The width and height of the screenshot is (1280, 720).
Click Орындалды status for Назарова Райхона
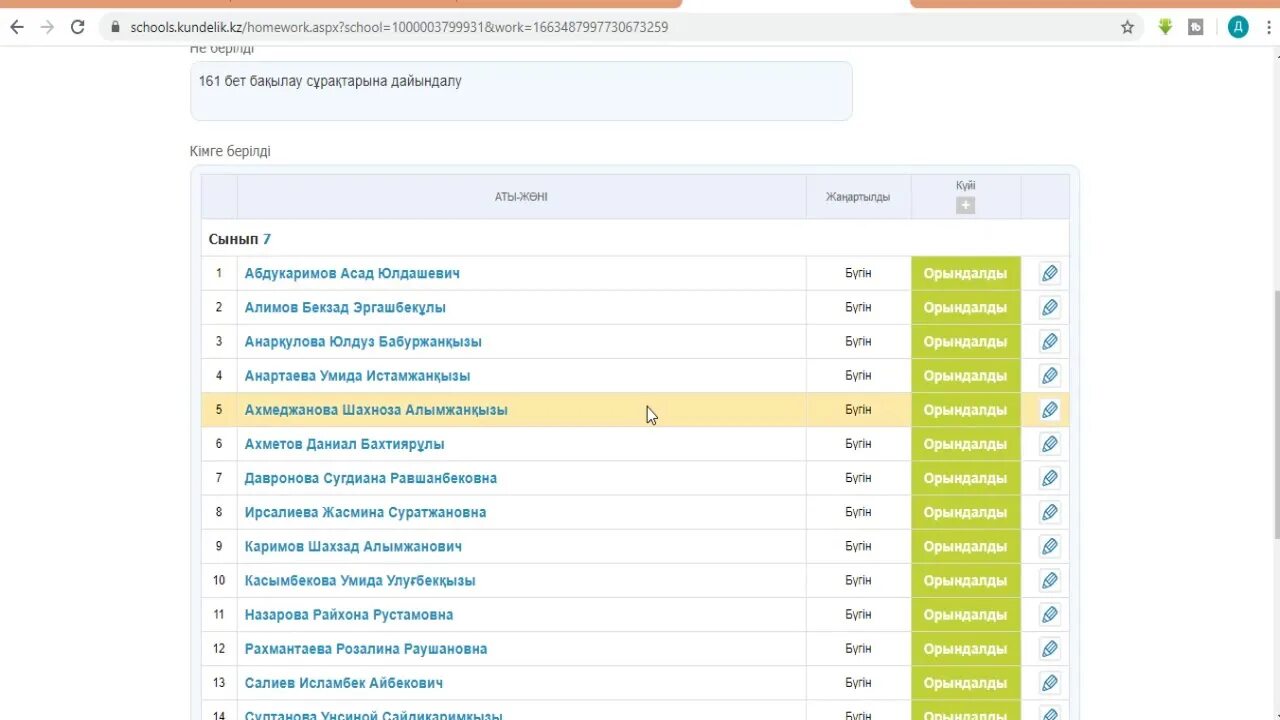965,614
